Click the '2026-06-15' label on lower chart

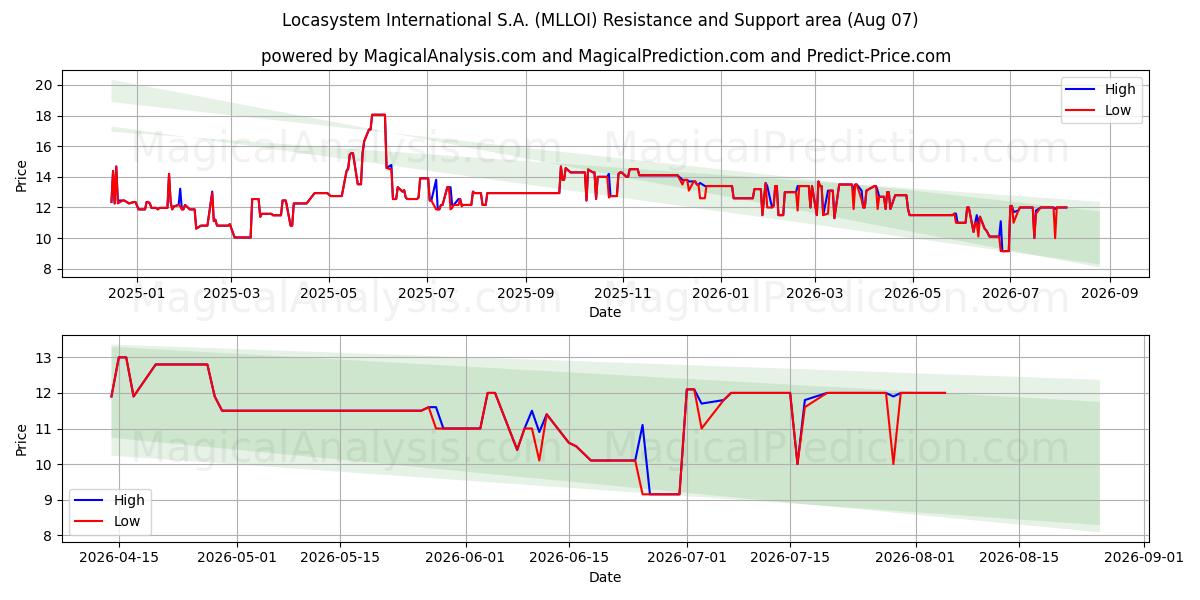tap(570, 559)
